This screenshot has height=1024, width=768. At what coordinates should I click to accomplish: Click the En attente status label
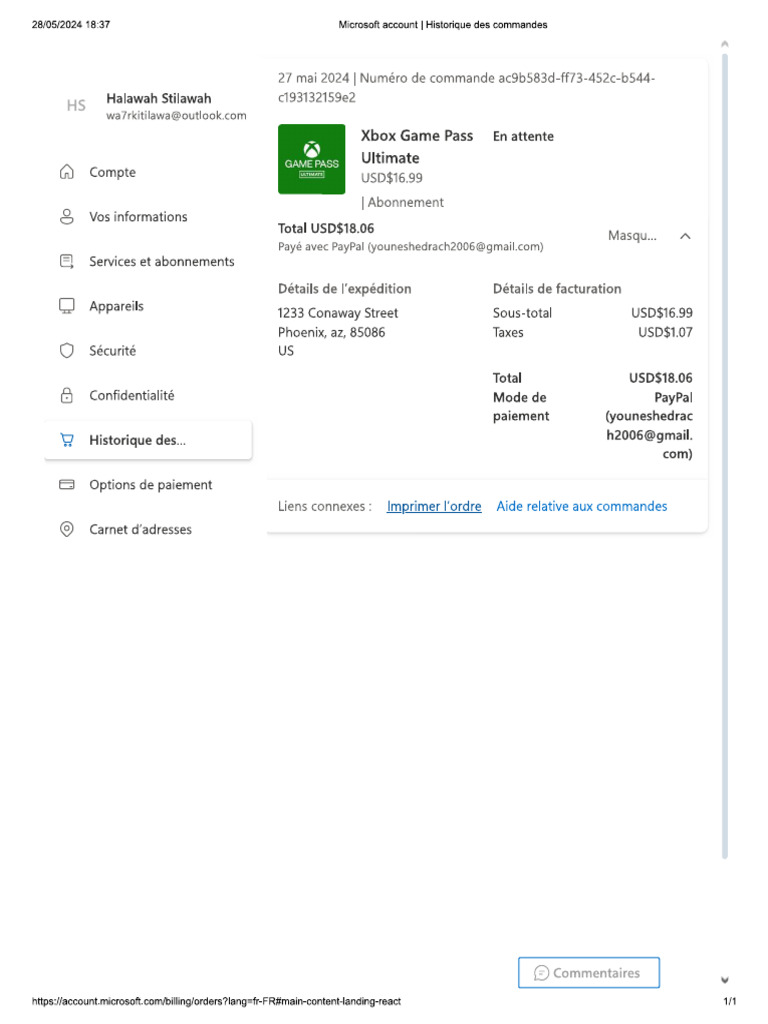[x=523, y=136]
